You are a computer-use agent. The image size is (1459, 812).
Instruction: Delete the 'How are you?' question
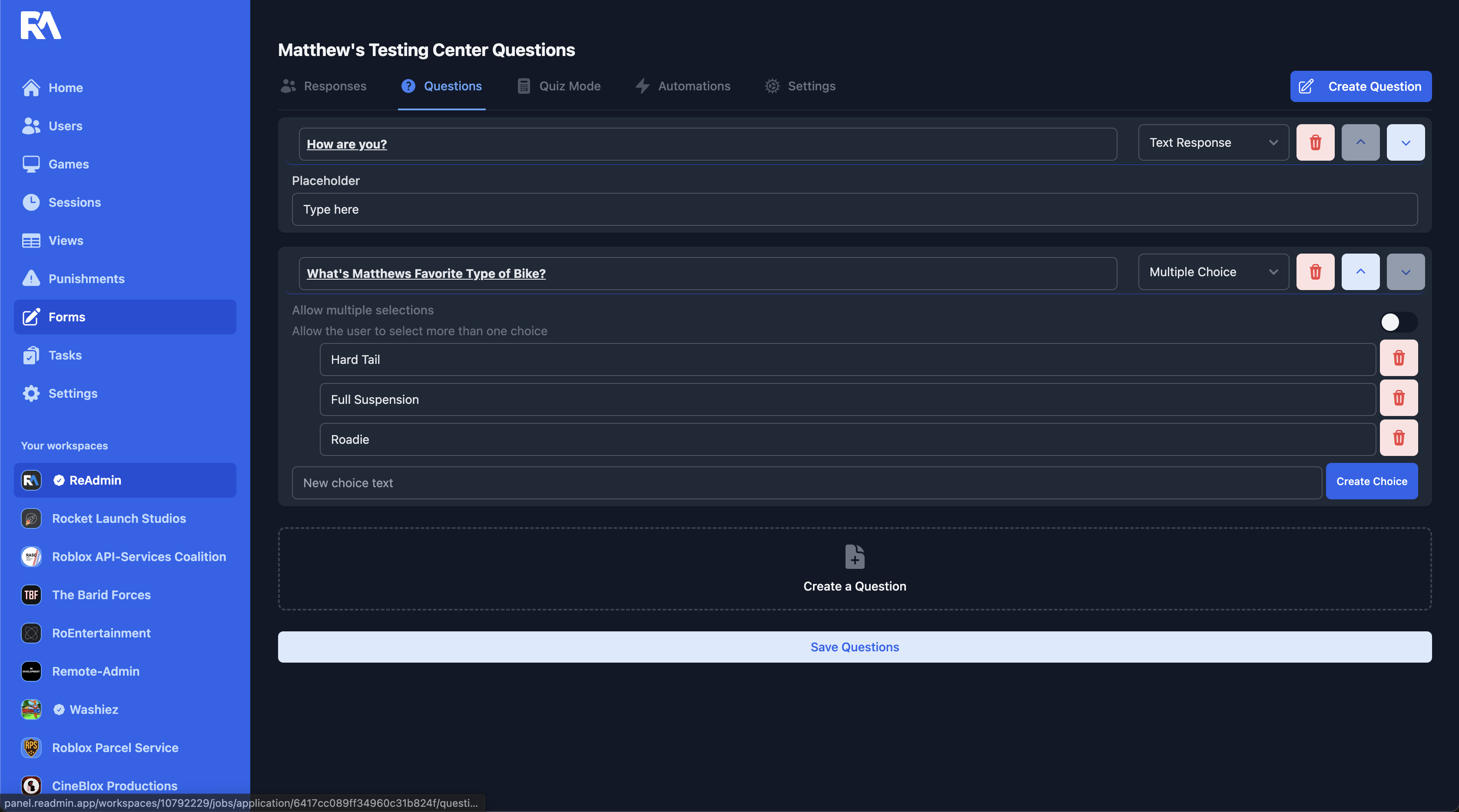[1315, 142]
